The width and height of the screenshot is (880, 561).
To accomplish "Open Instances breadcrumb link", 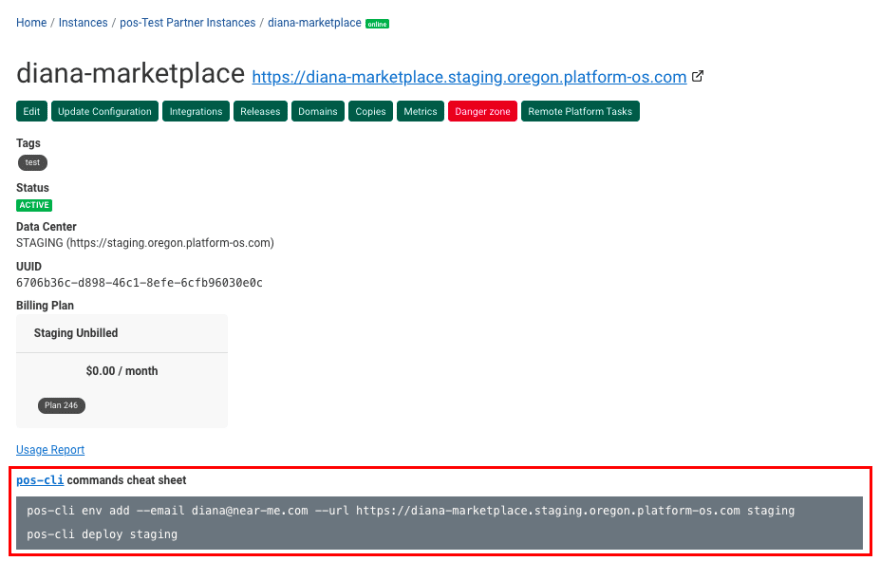I will [83, 23].
